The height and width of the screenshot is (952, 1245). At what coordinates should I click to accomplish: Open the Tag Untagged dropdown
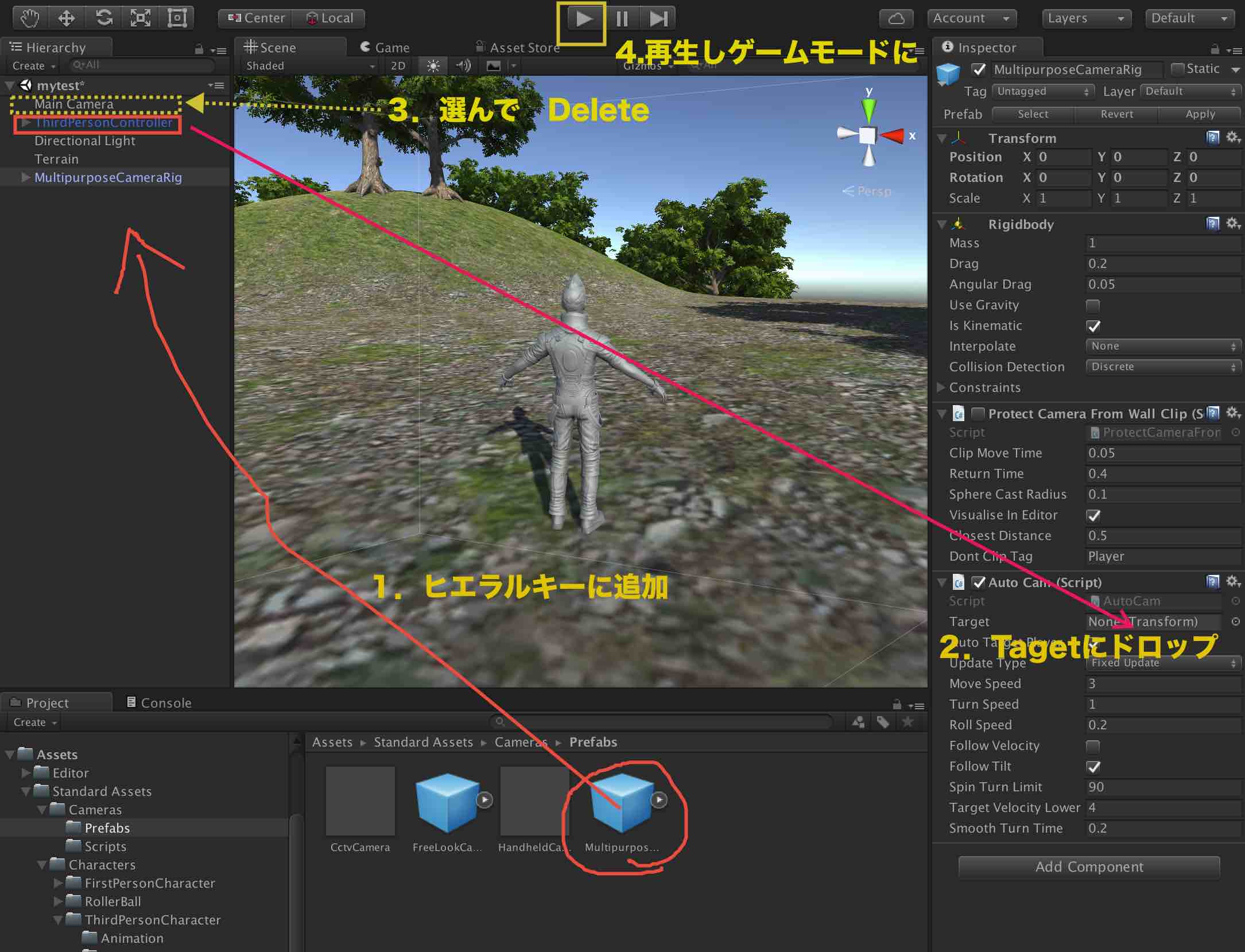[x=1042, y=91]
